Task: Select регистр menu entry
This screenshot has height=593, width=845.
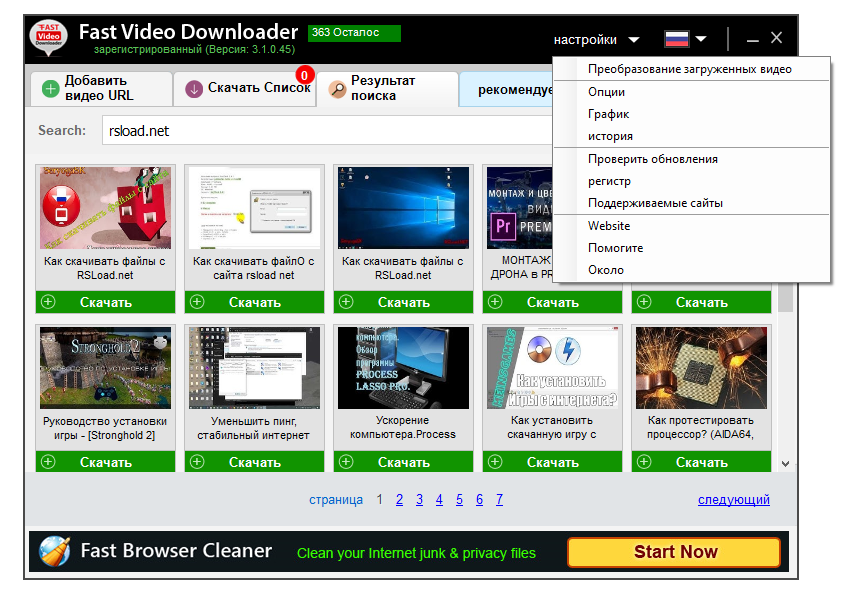Action: pos(691,181)
